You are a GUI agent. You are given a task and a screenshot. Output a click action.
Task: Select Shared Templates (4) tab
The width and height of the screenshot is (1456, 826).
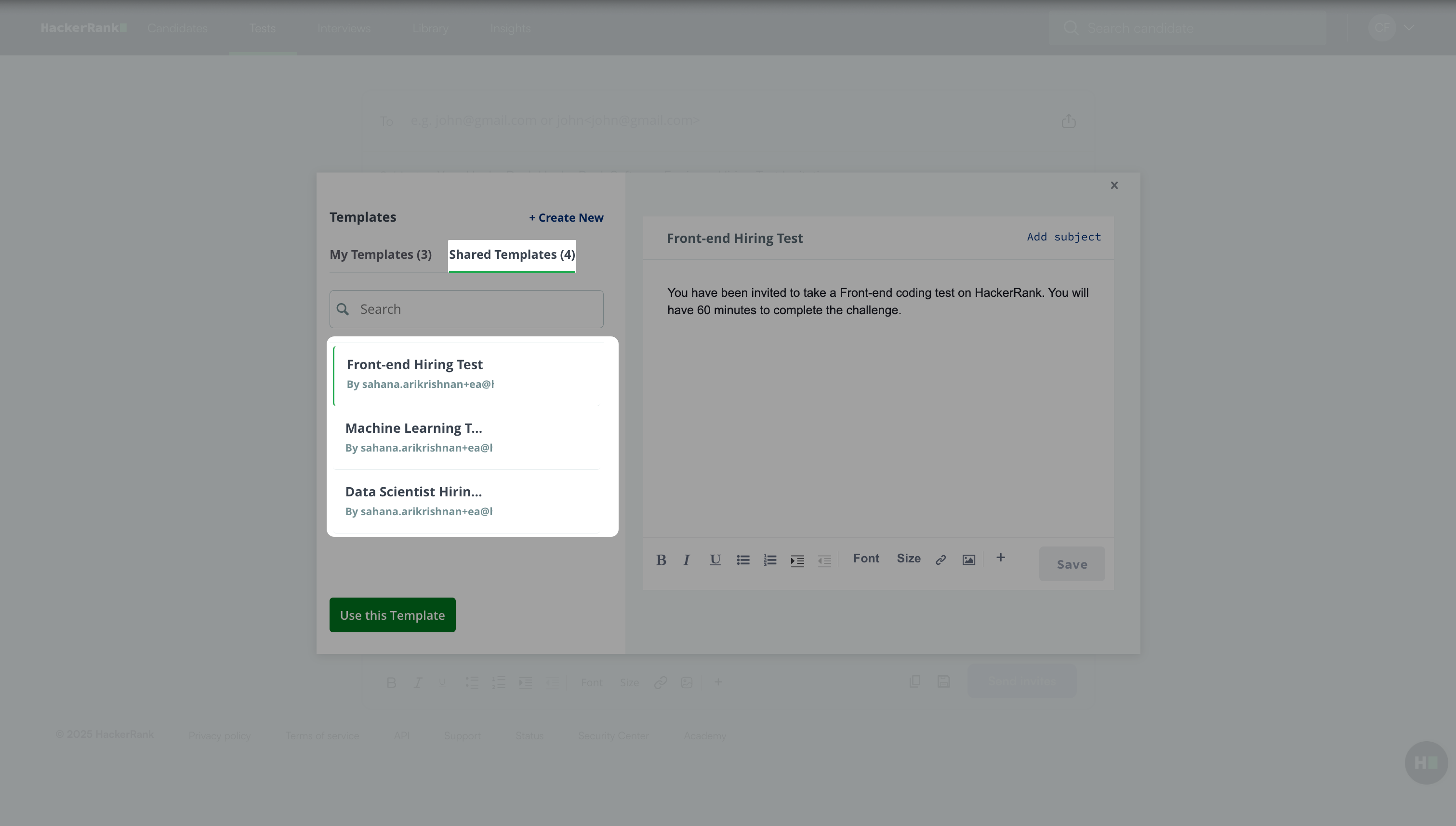[512, 255]
